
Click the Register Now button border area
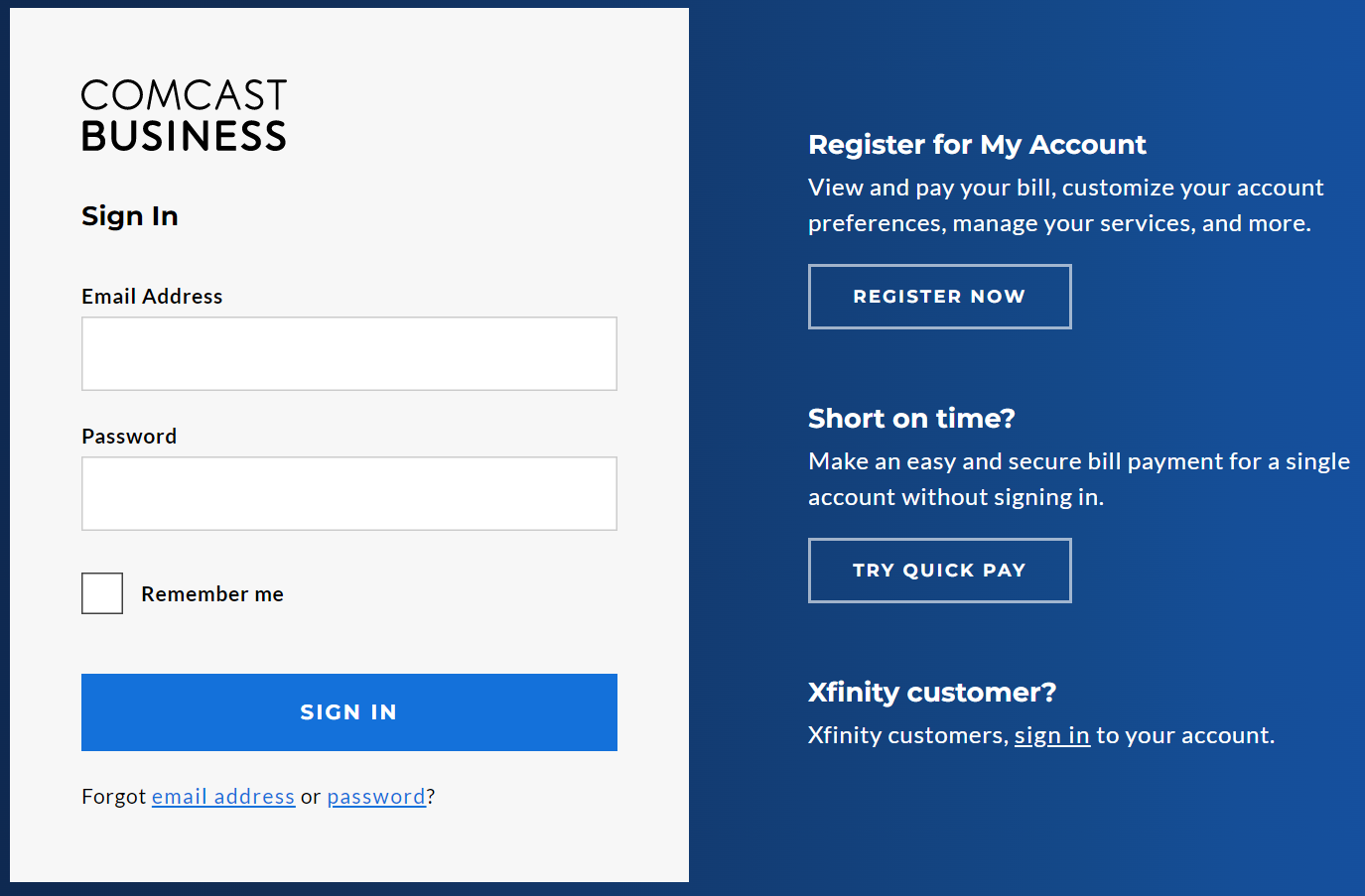click(x=939, y=268)
